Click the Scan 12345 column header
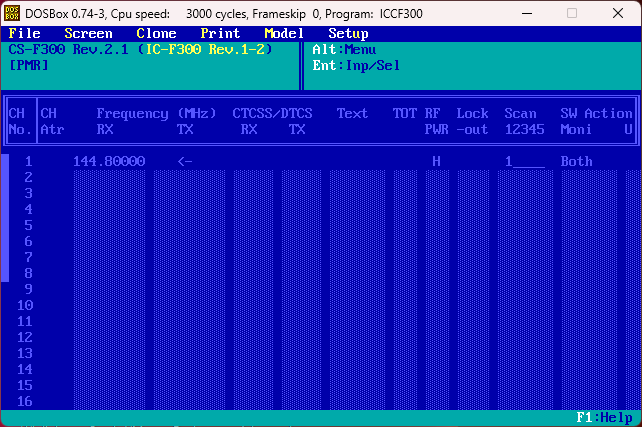642x427 pixels. [x=524, y=121]
